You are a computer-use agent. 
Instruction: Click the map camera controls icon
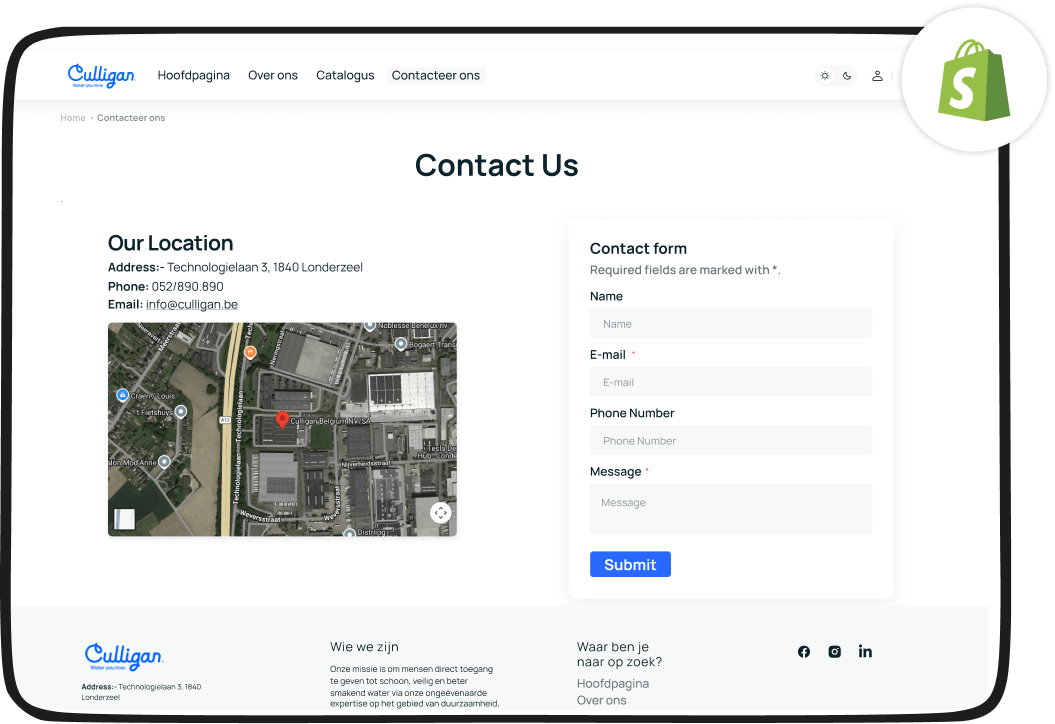tap(441, 513)
